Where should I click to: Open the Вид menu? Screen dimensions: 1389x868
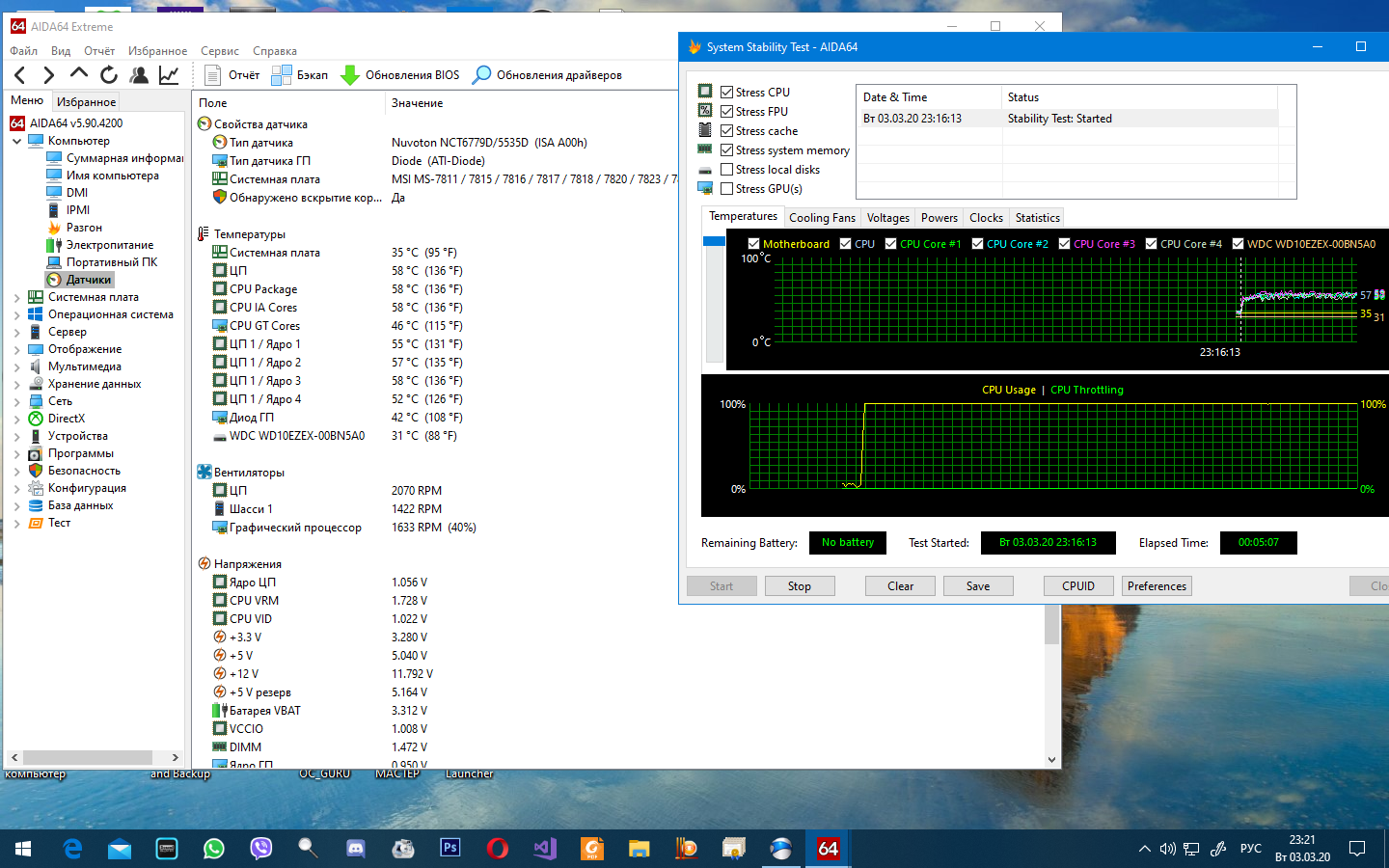pos(61,51)
